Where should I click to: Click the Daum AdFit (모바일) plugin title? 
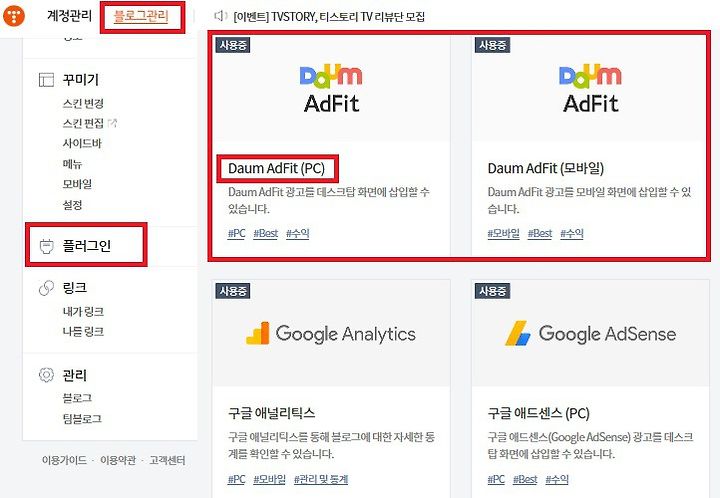click(546, 168)
